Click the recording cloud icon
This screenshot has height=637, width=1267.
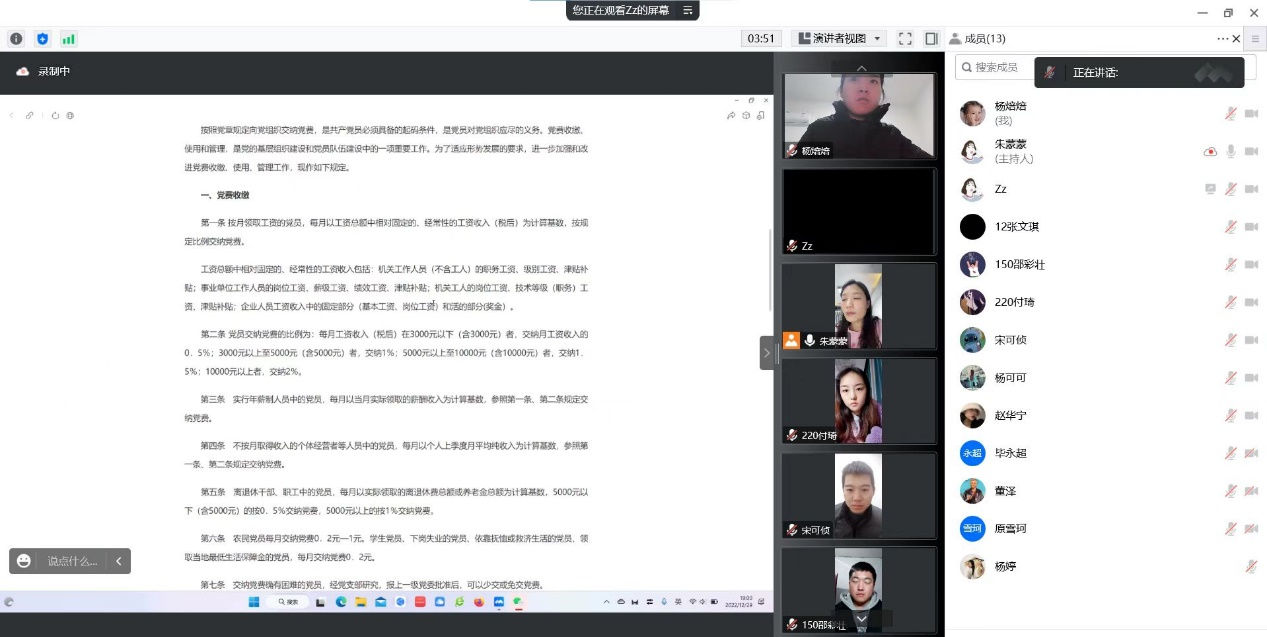[x=23, y=71]
